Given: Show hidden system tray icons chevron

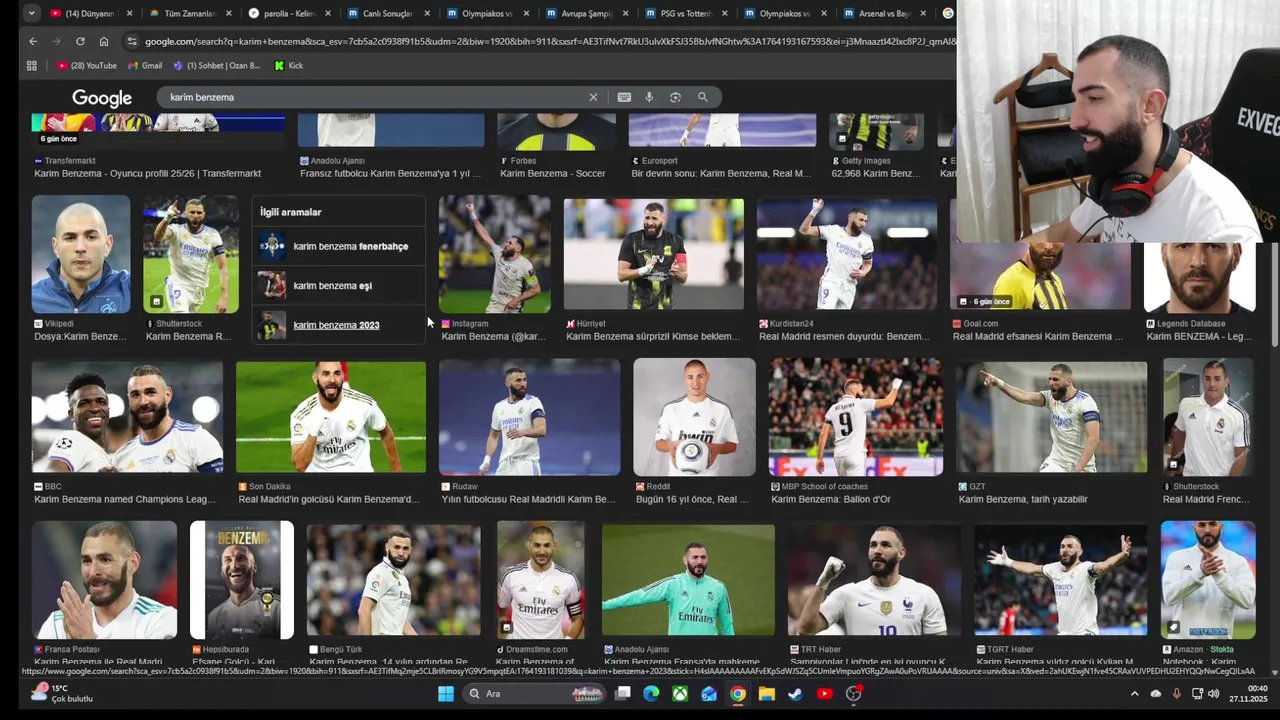Looking at the screenshot, I should [1134, 693].
